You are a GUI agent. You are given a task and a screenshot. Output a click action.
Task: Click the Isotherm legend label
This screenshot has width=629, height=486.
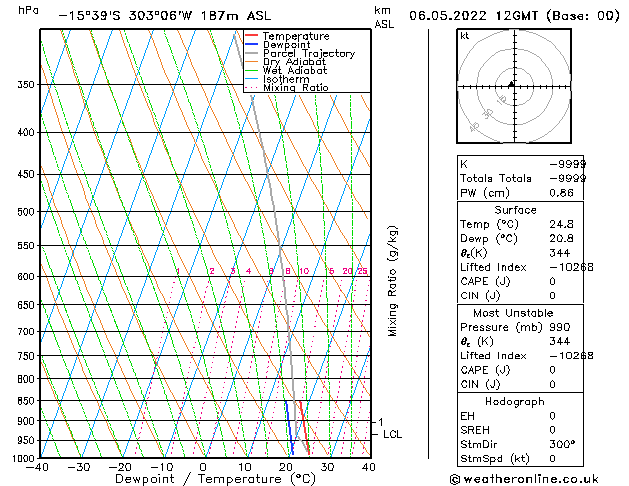point(286,79)
